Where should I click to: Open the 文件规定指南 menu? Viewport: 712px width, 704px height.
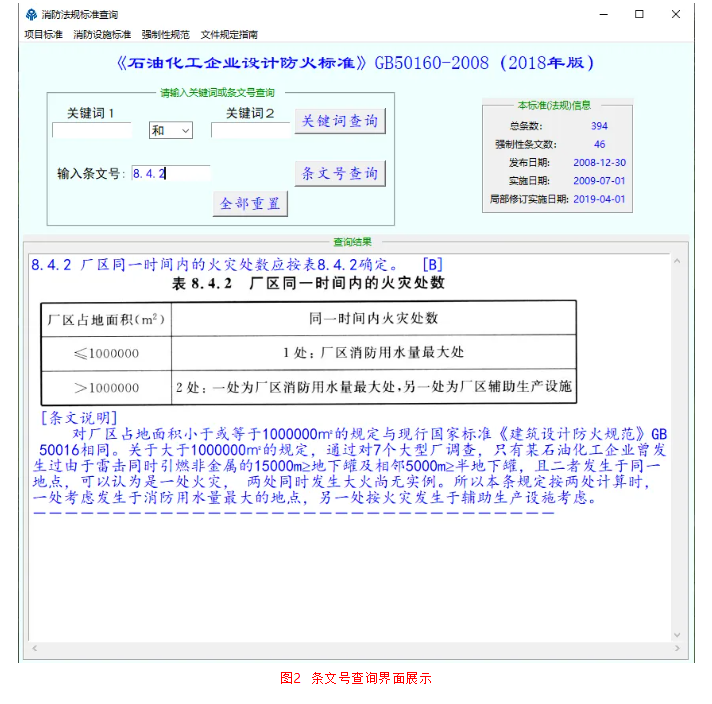[229, 35]
